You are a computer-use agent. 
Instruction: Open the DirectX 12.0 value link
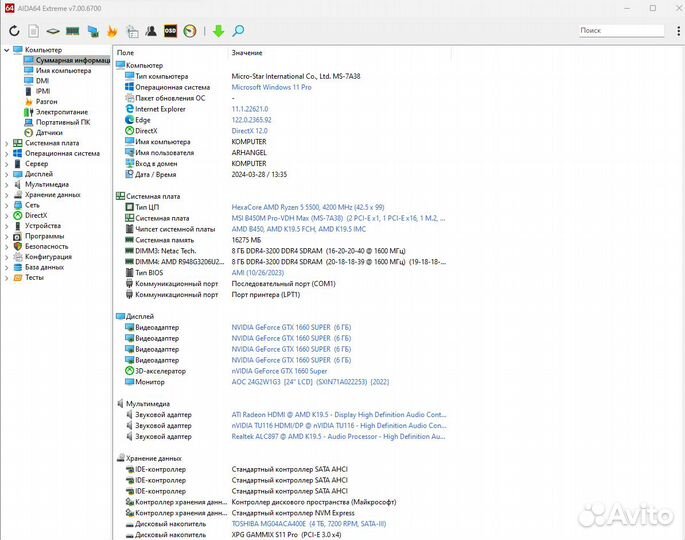click(249, 131)
